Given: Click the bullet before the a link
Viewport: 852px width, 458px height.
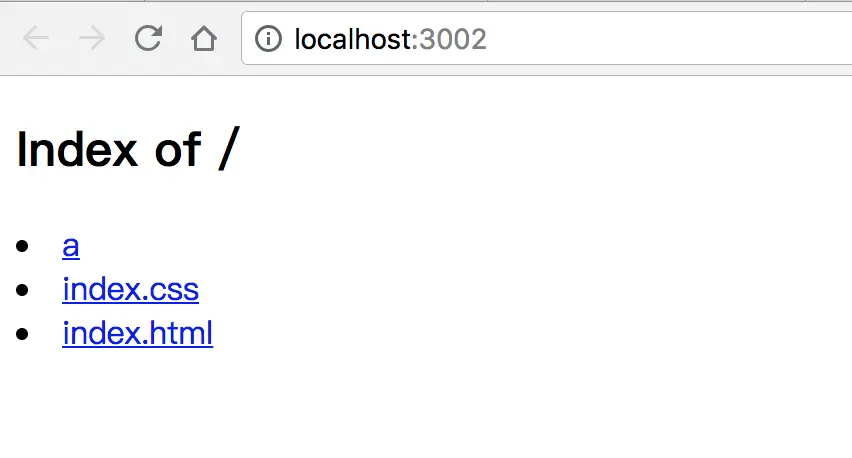Looking at the screenshot, I should pyautogui.click(x=22, y=246).
